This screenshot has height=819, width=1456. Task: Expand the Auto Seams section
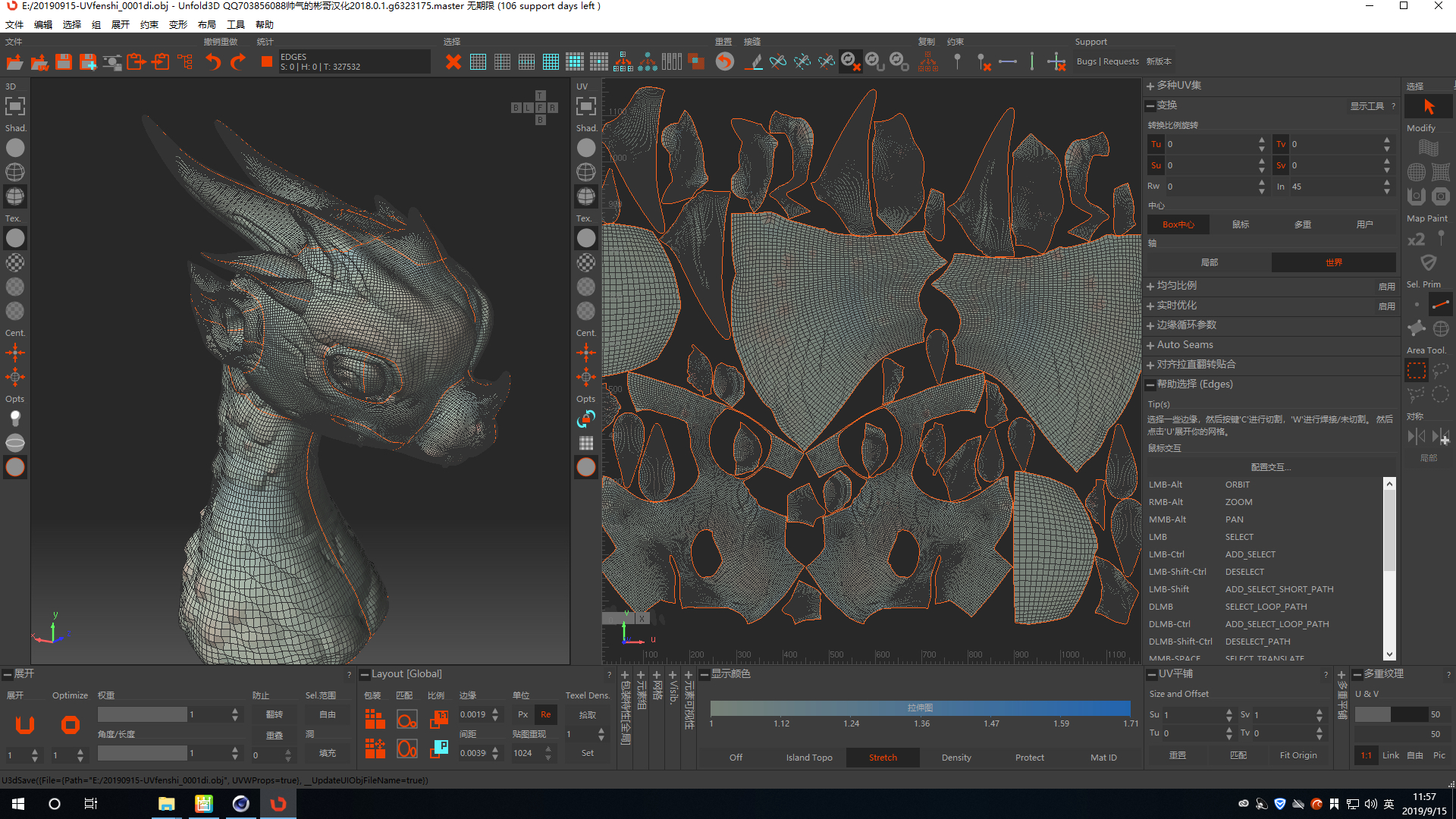tap(1151, 345)
